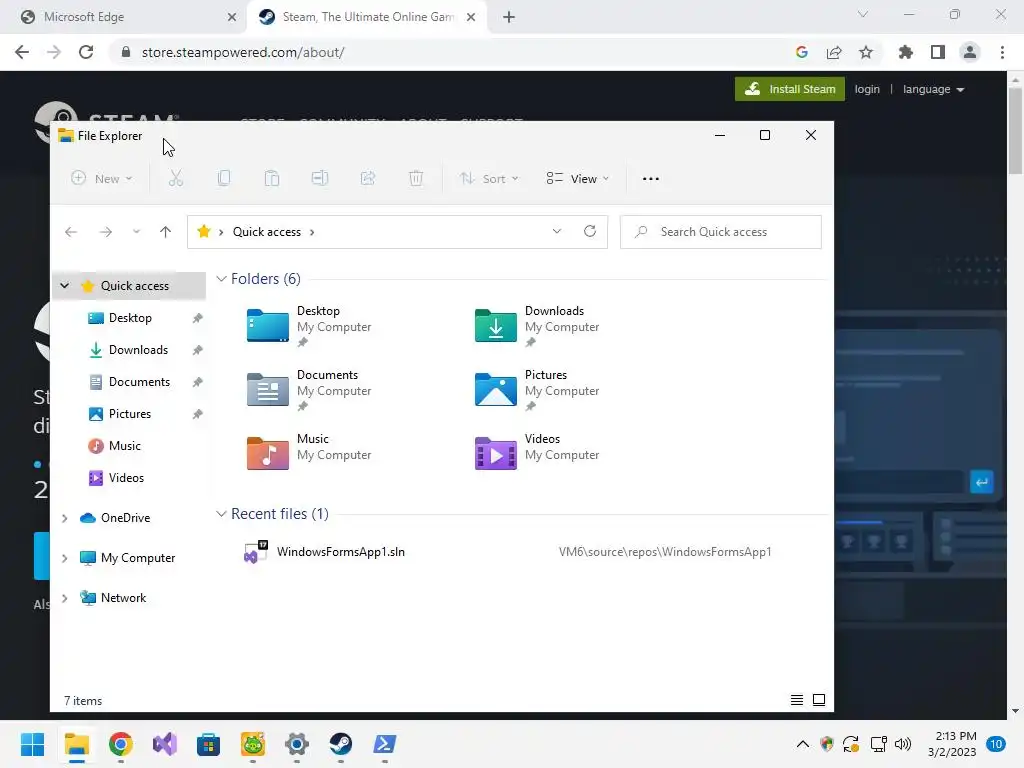Open the View layout dropdown
This screenshot has height=768, width=1024.
577,178
